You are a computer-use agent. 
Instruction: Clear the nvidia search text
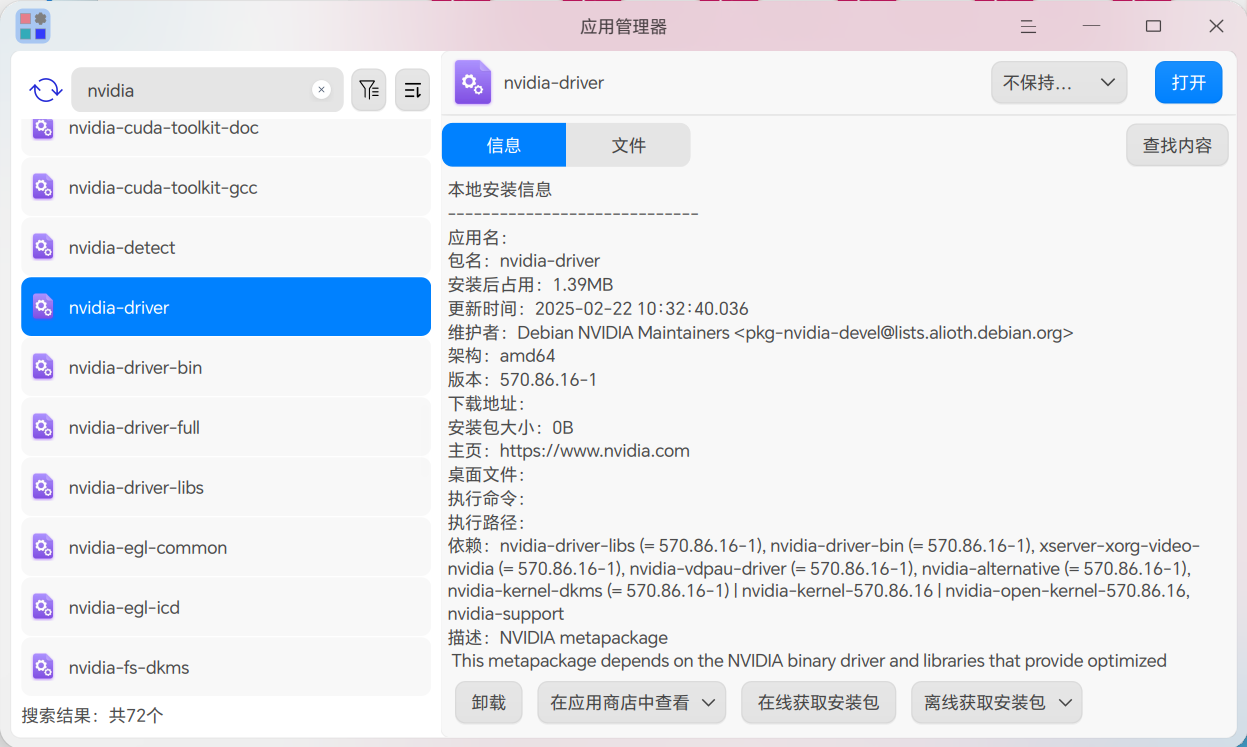click(x=321, y=90)
